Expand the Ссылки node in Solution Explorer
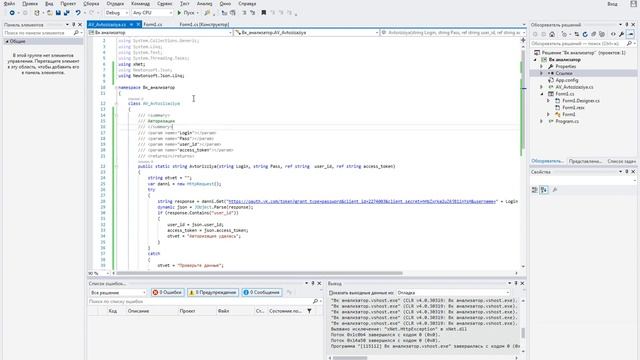Viewport: 640px width, 360px height. [542, 73]
